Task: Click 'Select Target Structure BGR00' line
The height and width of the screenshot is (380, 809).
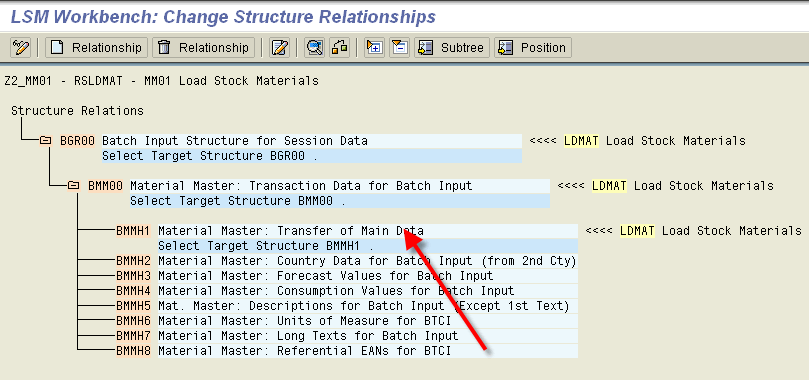Action: [x=312, y=156]
